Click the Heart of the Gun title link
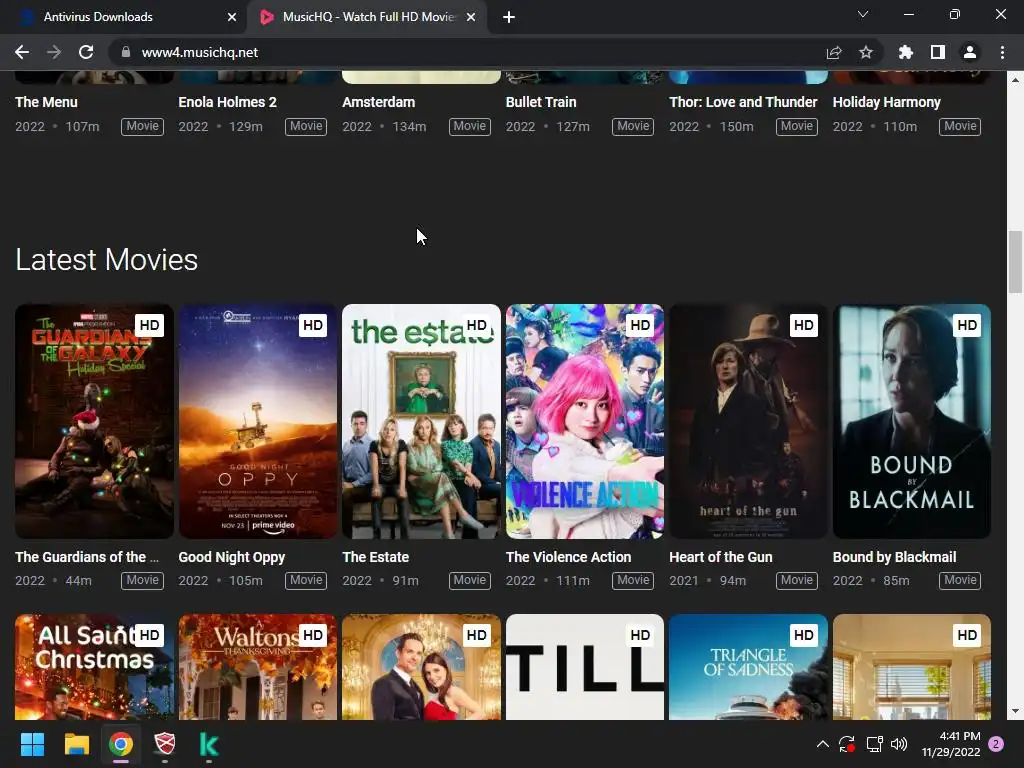Screen dimensions: 1024x768 [x=721, y=557]
